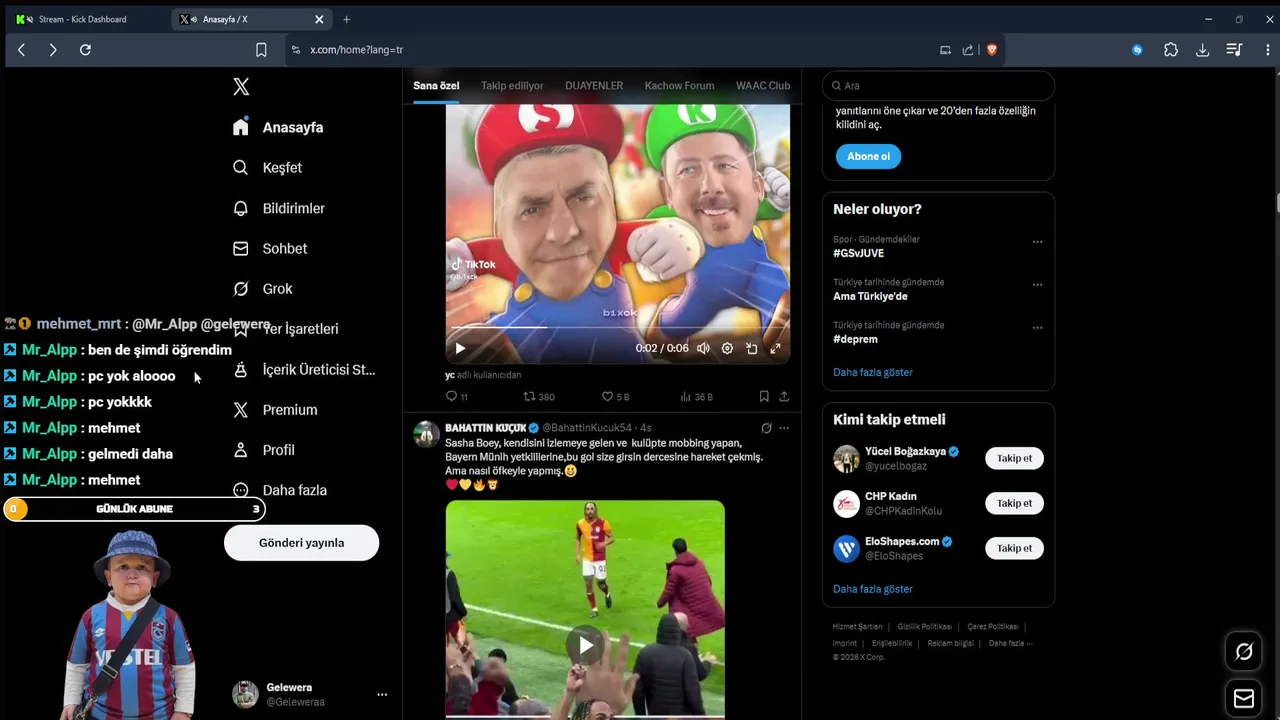Open options for Ama Türkiye'de trend
Viewport: 1280px width, 720px height.
[1037, 285]
